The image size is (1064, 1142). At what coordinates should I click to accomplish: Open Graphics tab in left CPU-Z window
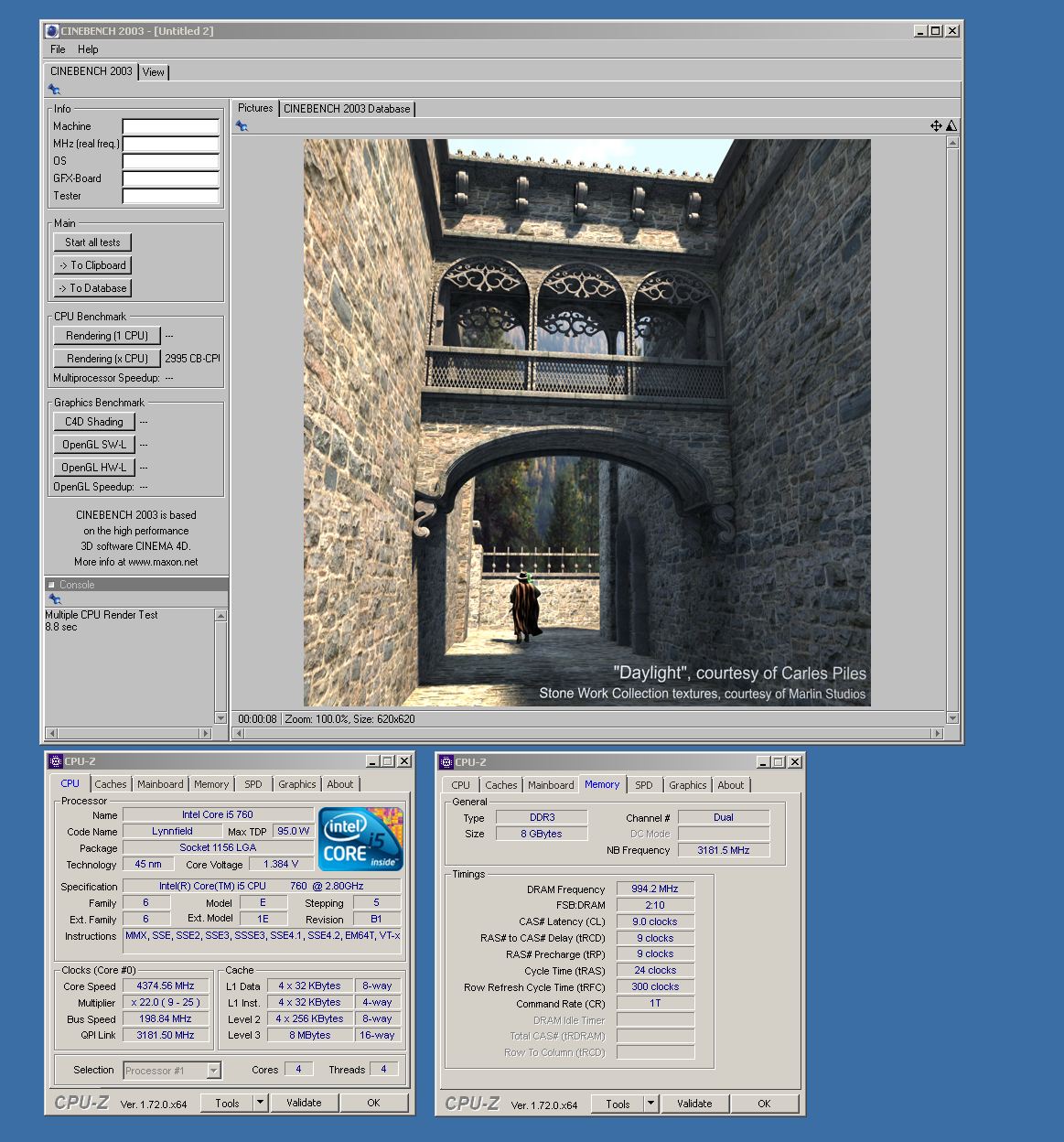tap(297, 784)
